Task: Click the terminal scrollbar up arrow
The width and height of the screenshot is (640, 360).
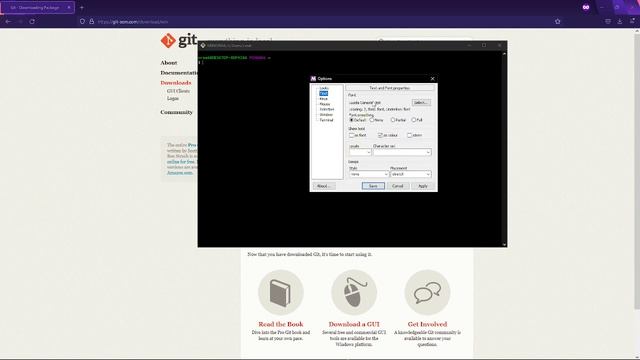Action: 504,54
